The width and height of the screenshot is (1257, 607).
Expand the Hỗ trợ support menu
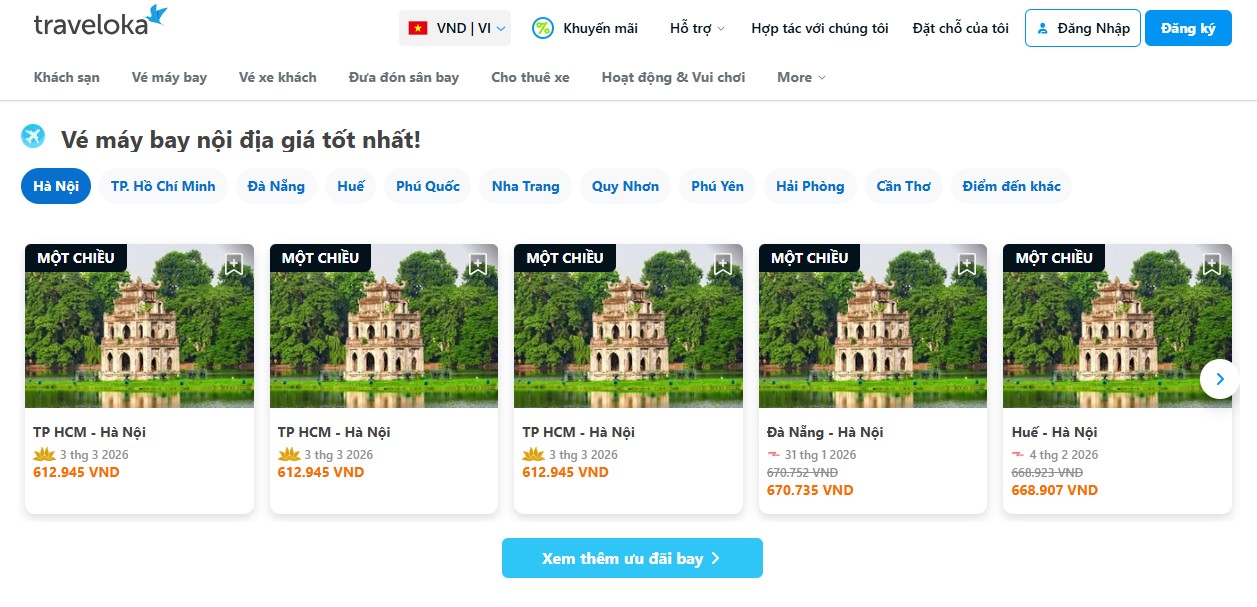click(x=697, y=28)
